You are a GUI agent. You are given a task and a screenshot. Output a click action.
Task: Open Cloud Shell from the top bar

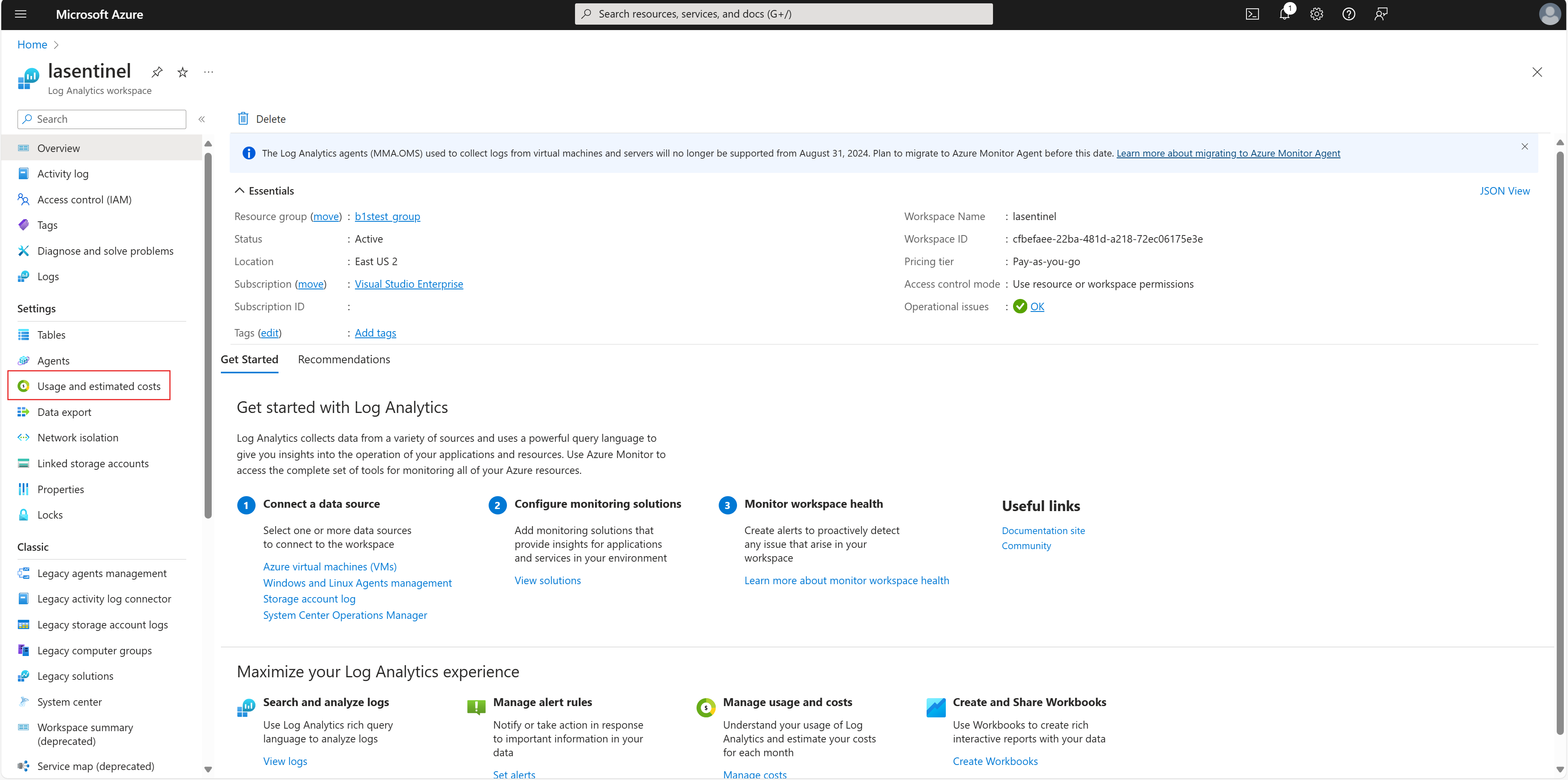tap(1252, 14)
